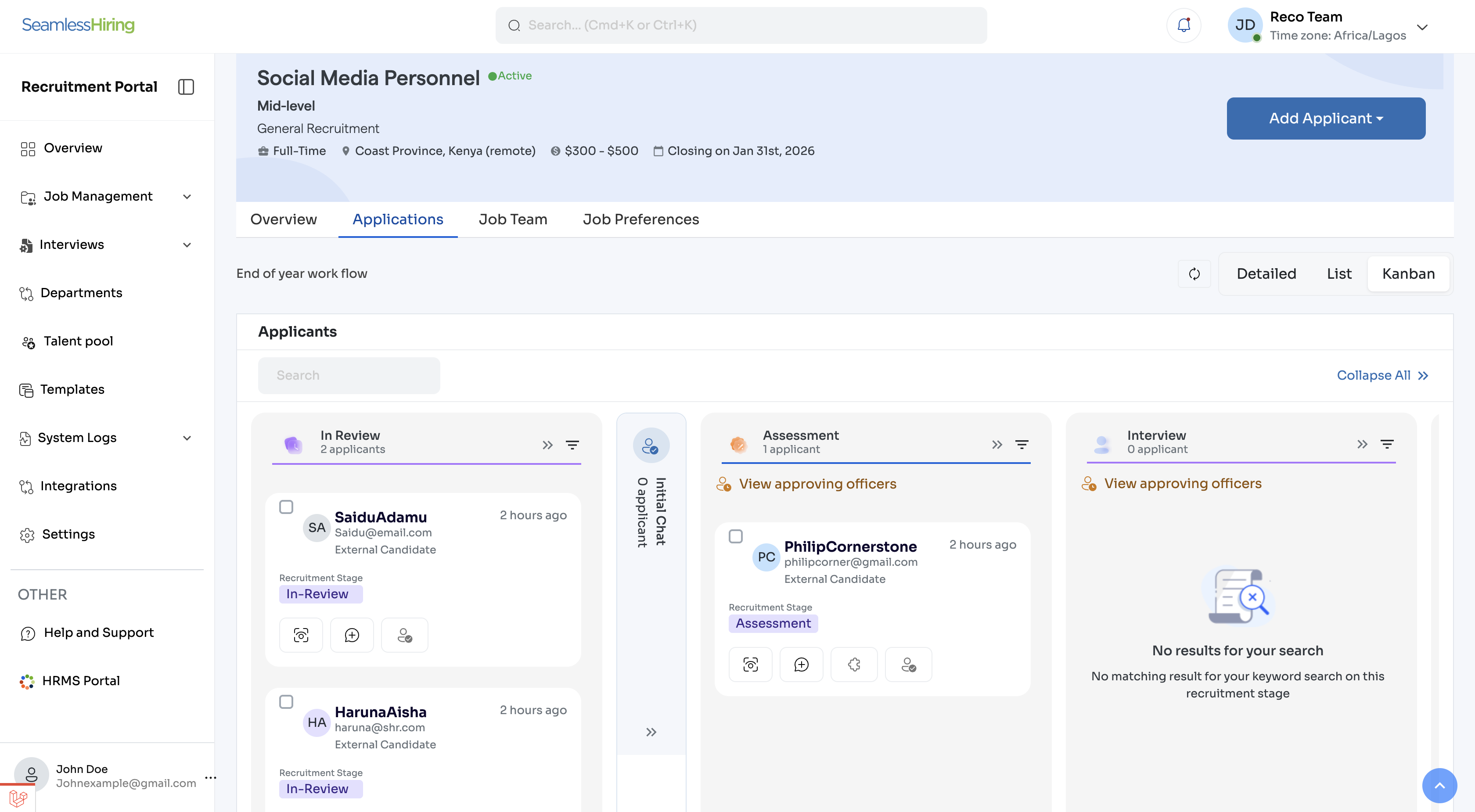Click the scan icon on PhilipCornerstone's card
The image size is (1475, 812).
pos(750,664)
